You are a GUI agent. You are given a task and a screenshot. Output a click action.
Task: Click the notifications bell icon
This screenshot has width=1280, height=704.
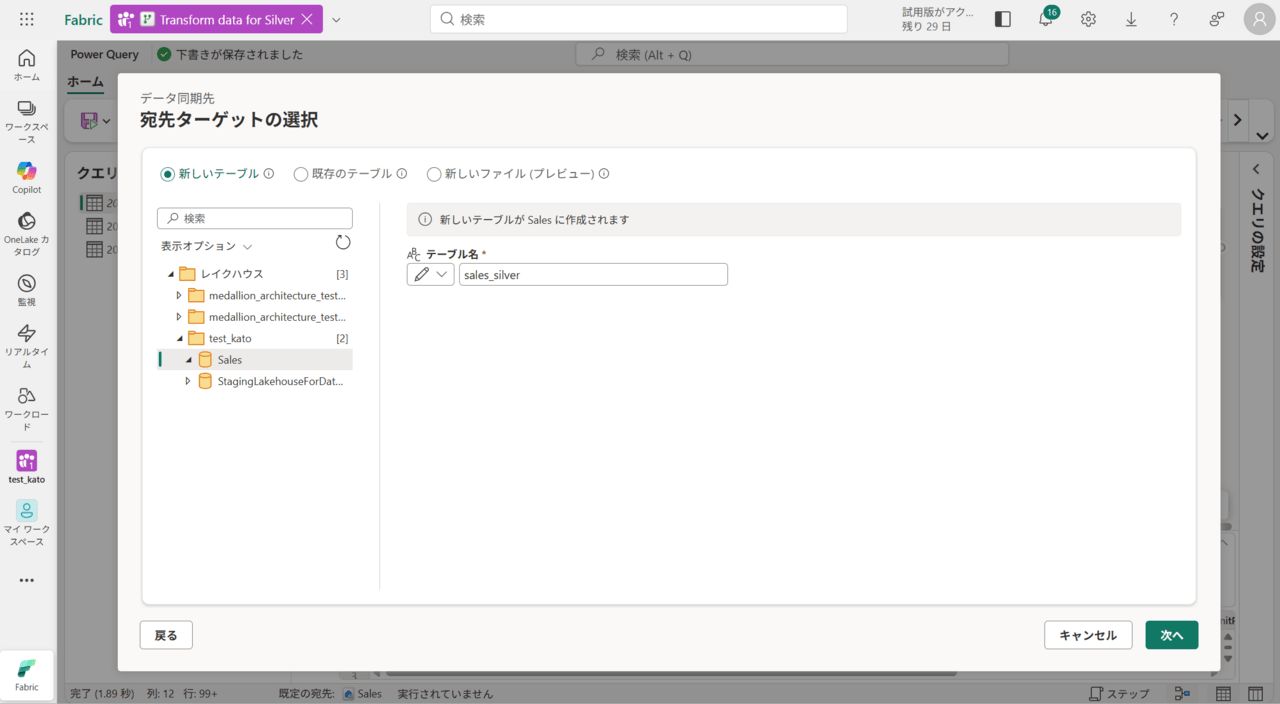tap(1045, 19)
